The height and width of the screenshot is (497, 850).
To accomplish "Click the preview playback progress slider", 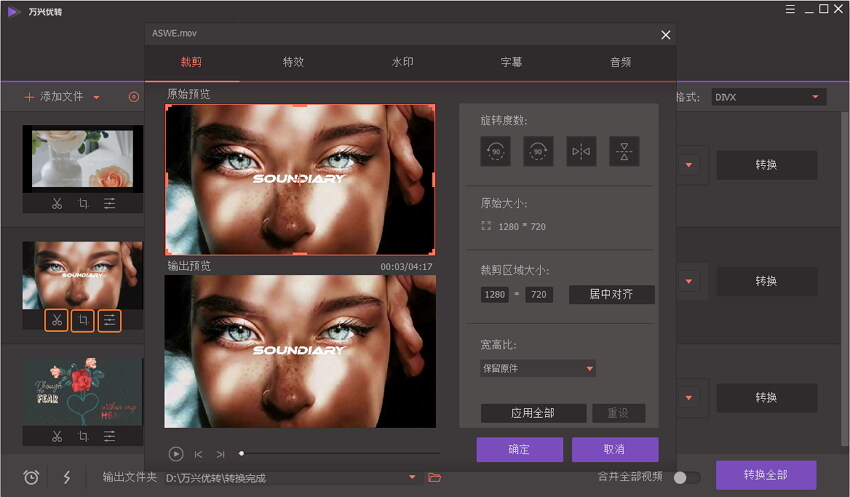I will pyautogui.click(x=325, y=453).
